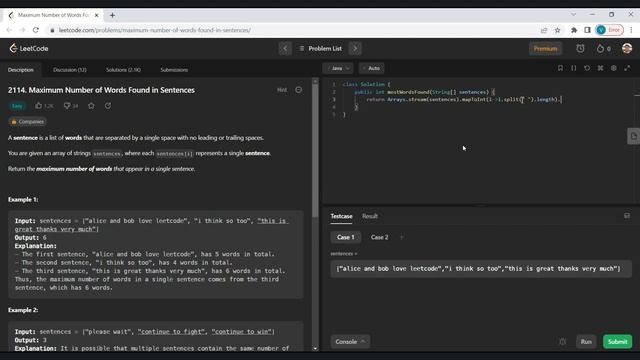Screen dimensions: 640x360
Task: Close the Maximum Number of Words tab
Action: [x=97, y=16]
